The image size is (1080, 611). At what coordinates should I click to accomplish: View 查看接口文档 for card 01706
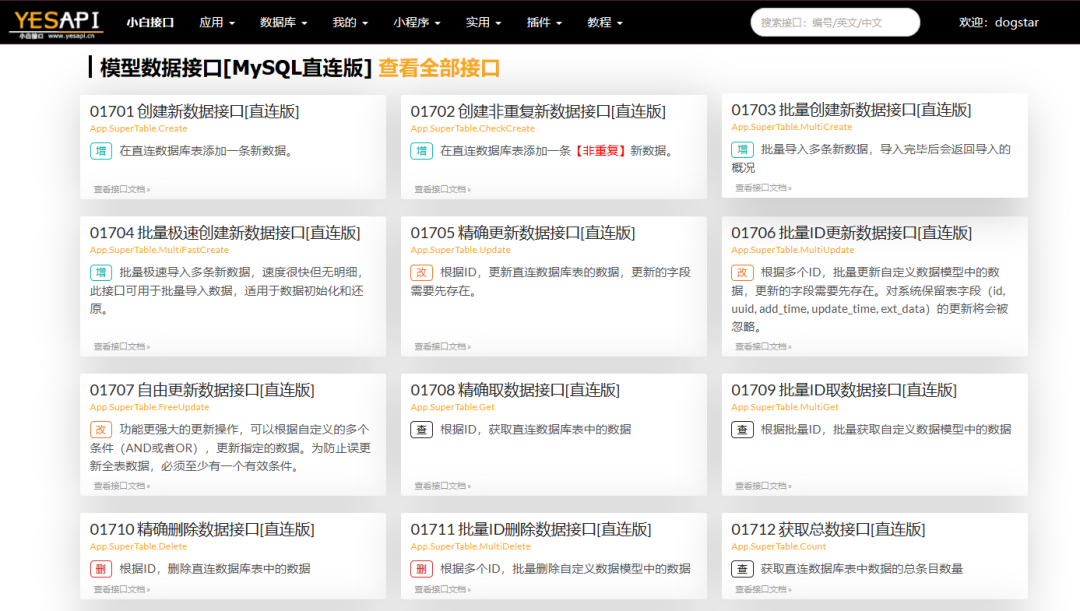point(763,346)
